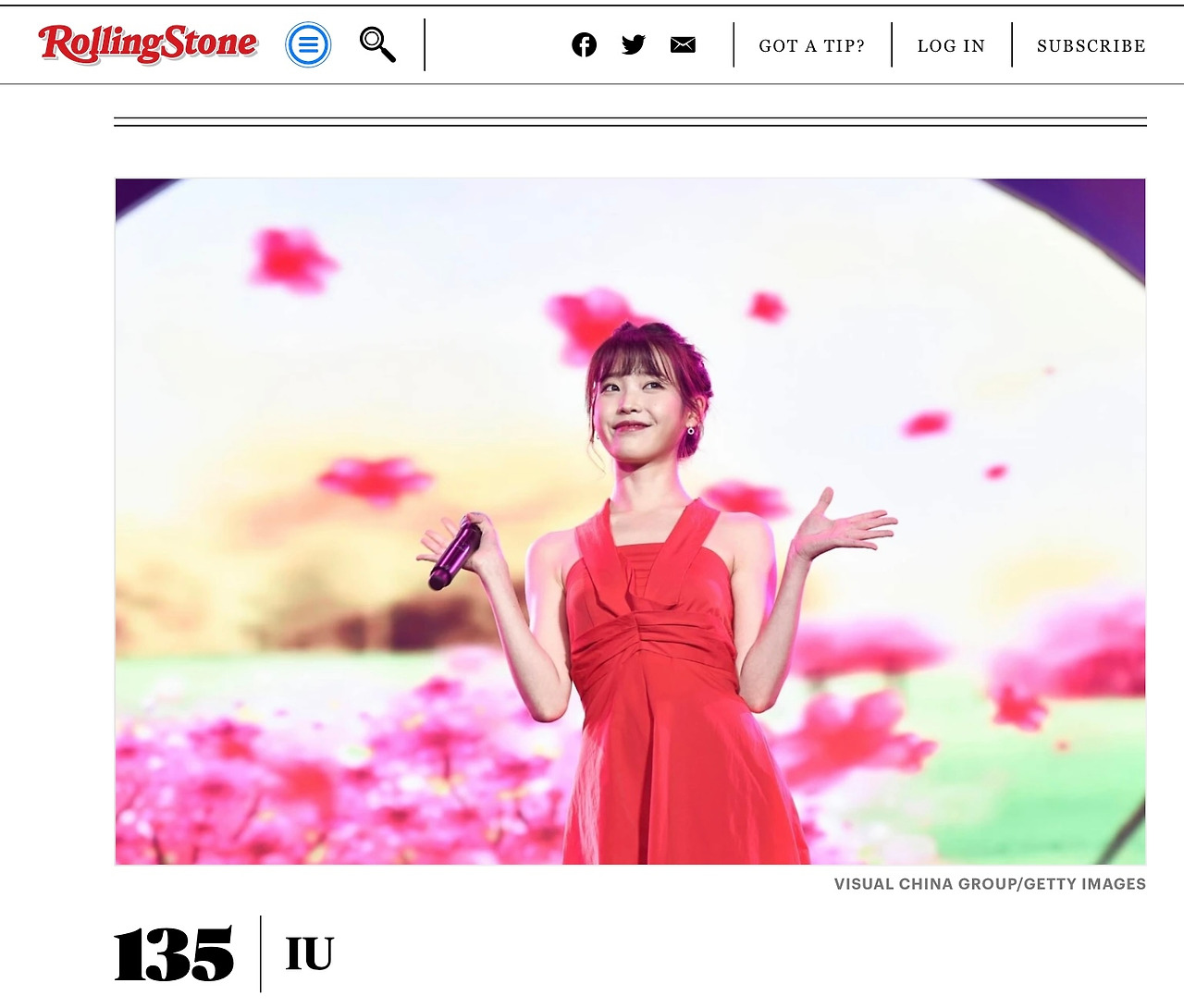
Task: Share via the Twitter bird icon
Action: pos(634,44)
